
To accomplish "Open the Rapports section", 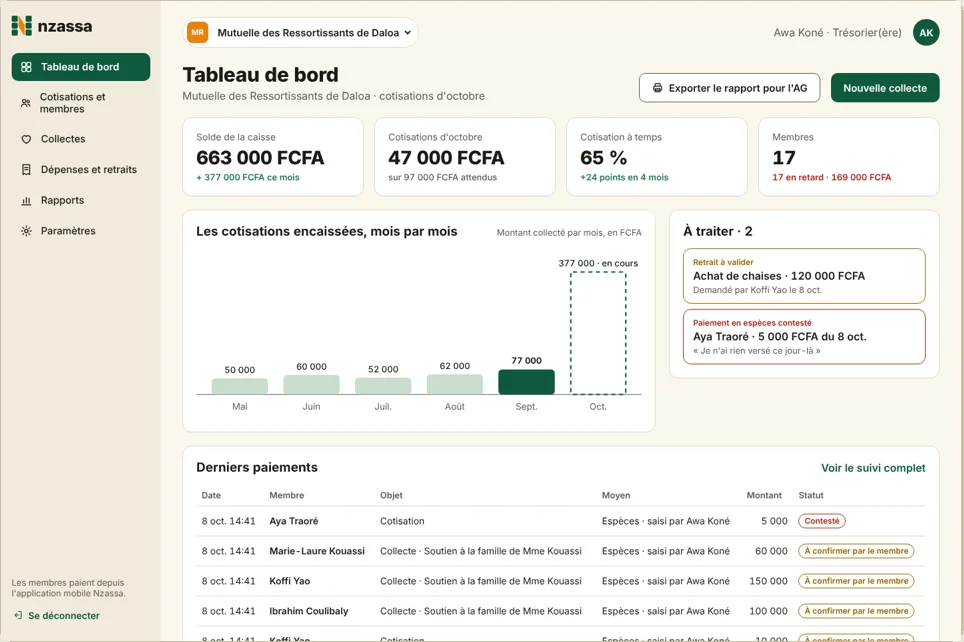I will pos(81,200).
